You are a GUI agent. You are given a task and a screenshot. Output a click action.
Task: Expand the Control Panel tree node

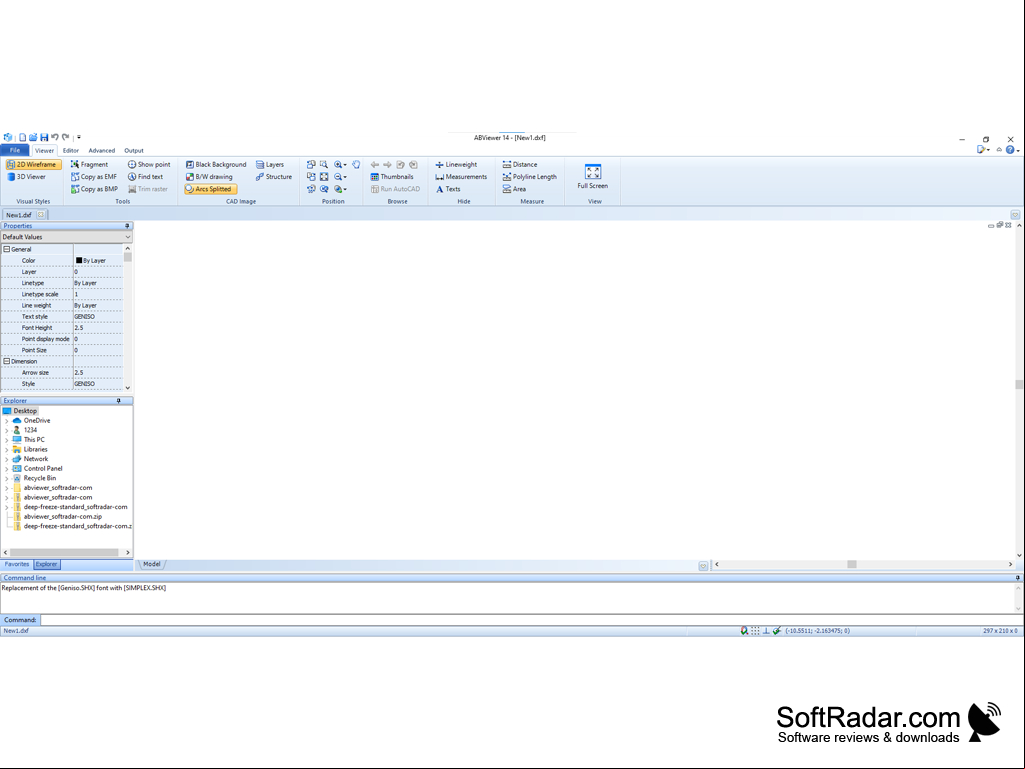tap(7, 469)
